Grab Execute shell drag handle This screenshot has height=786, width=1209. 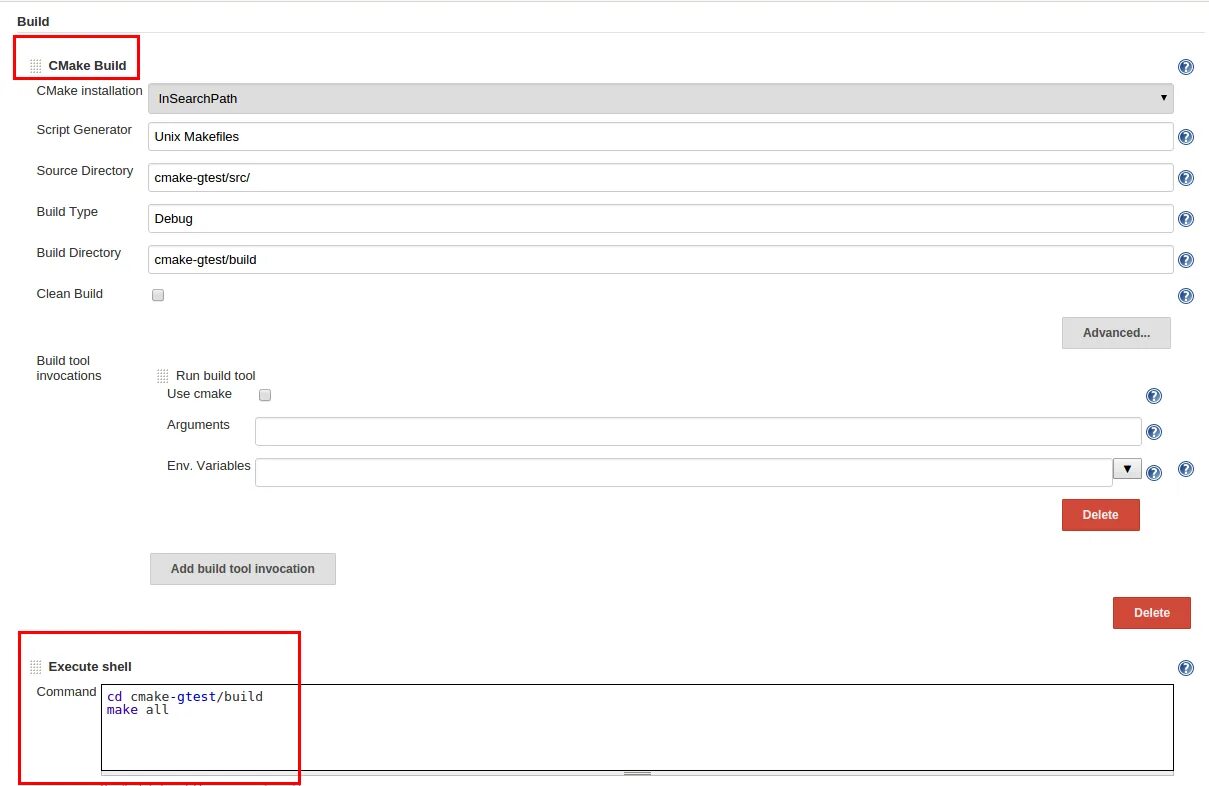point(36,667)
